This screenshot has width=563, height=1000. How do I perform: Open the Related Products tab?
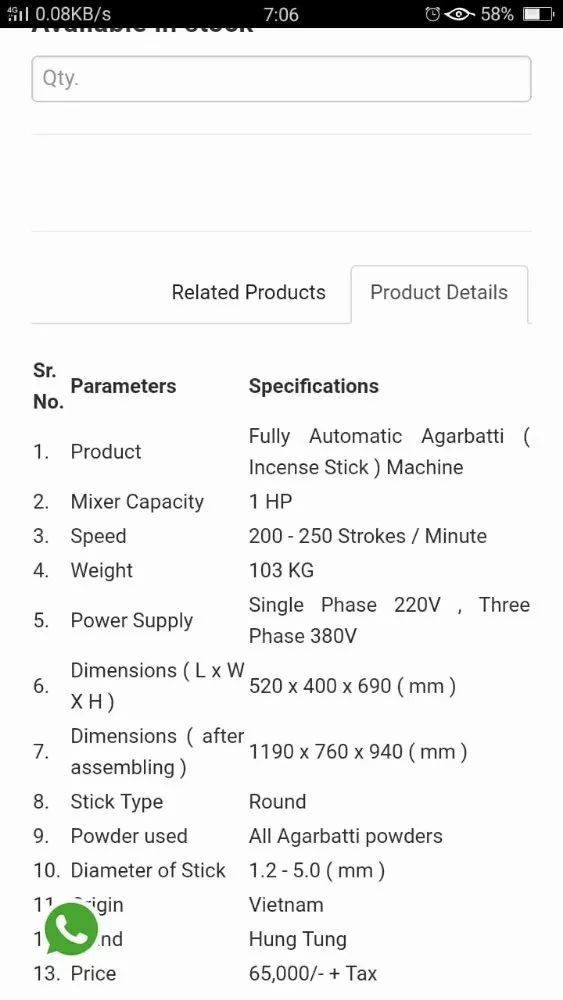pyautogui.click(x=249, y=292)
